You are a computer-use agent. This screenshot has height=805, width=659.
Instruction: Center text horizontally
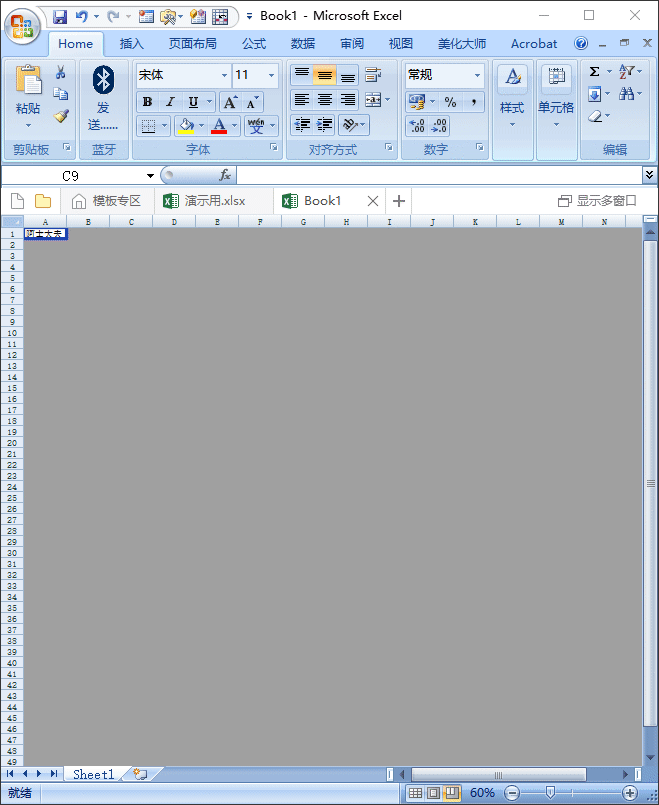click(x=324, y=100)
